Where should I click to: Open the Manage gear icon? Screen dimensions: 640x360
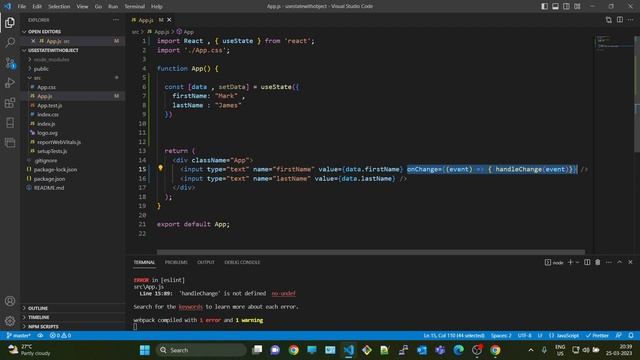point(10,321)
